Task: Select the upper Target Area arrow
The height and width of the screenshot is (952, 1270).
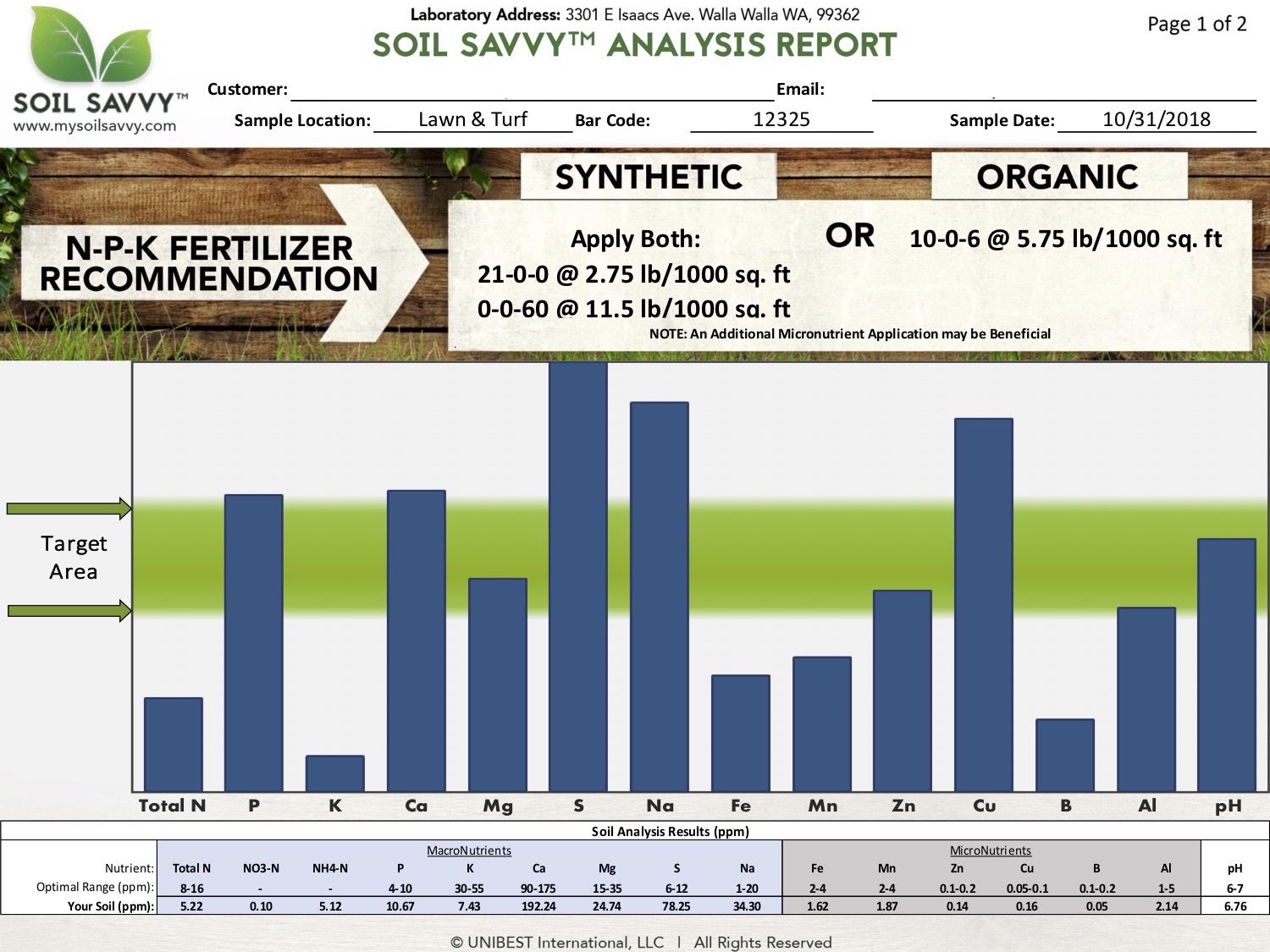Action: coord(68,508)
